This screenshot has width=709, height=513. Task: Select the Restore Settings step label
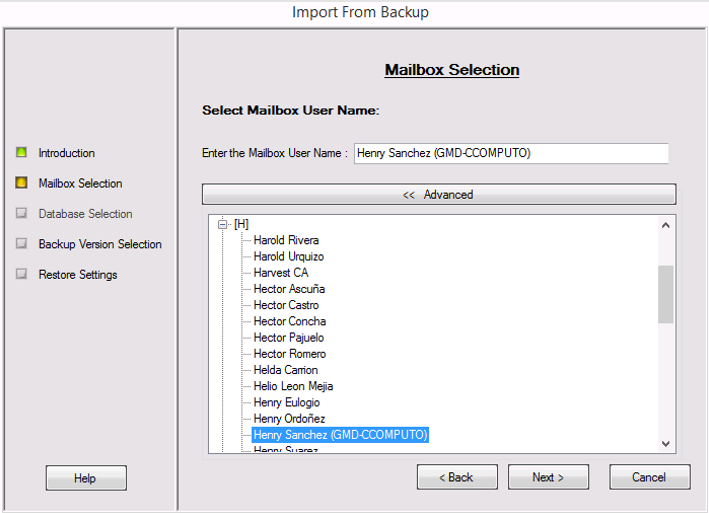pyautogui.click(x=78, y=274)
